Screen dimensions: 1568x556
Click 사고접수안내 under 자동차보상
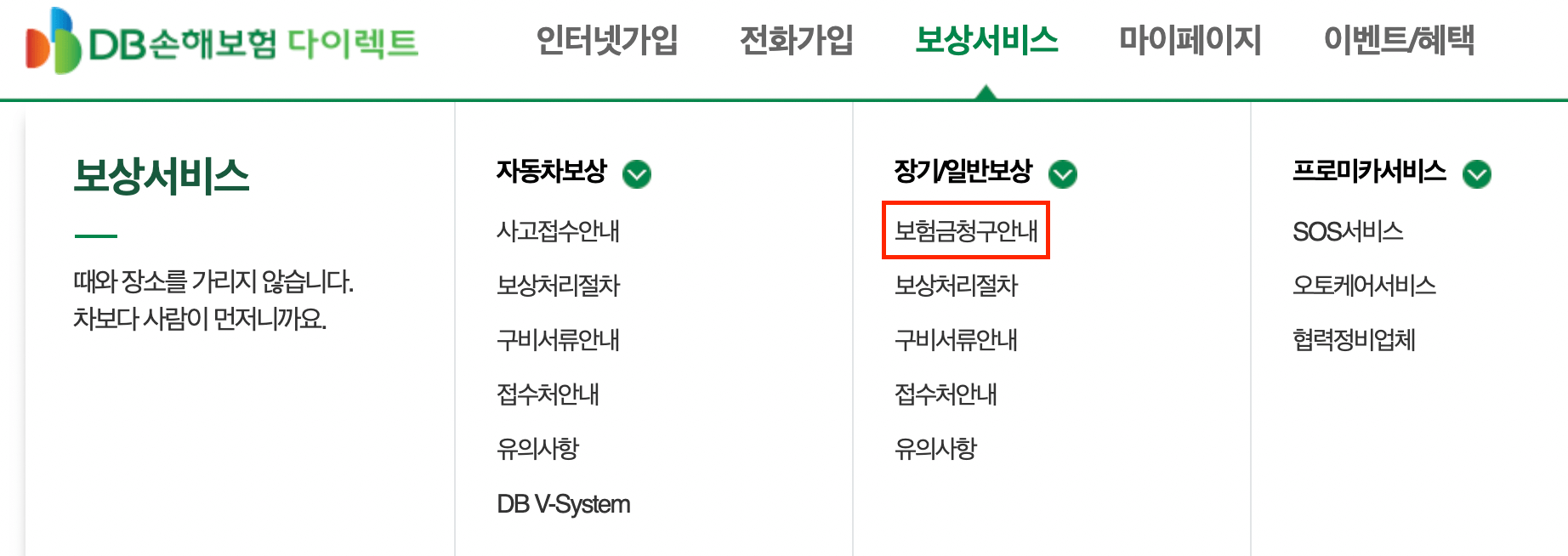coord(558,231)
